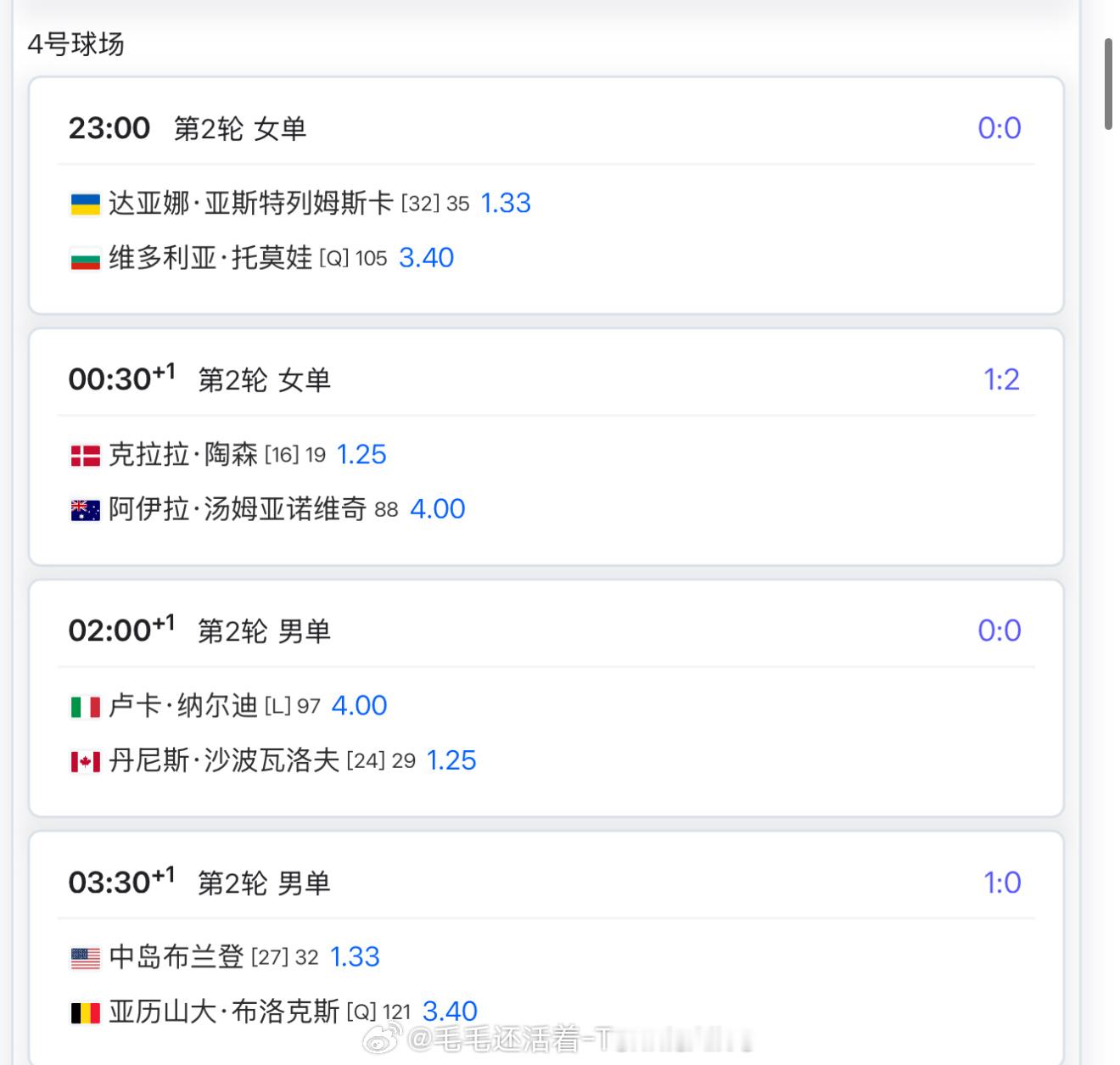Viewport: 1120px width, 1065px height.
Task: Open the 1:0 score of the 03:30 match
Action: [x=1002, y=883]
